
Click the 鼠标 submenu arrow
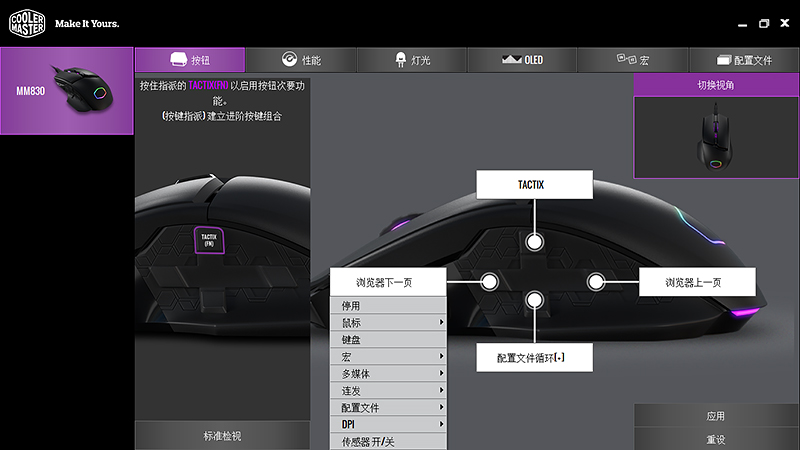(441, 322)
